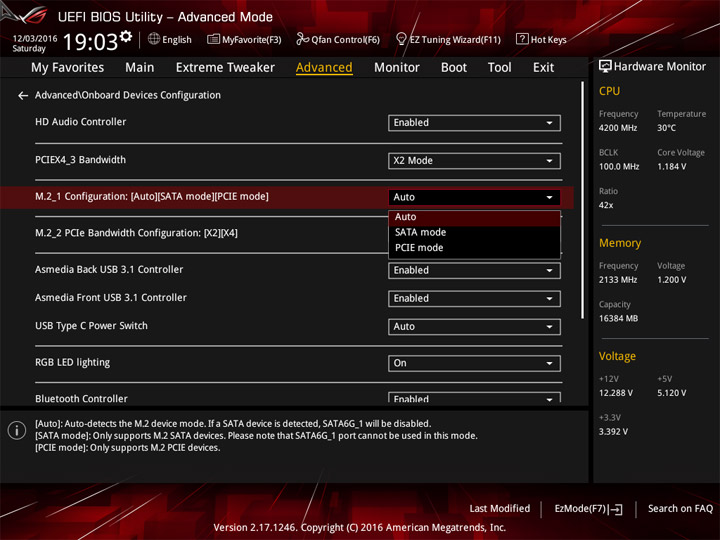This screenshot has width=720, height=540.
Task: Click Last Modified
Action: pyautogui.click(x=500, y=509)
